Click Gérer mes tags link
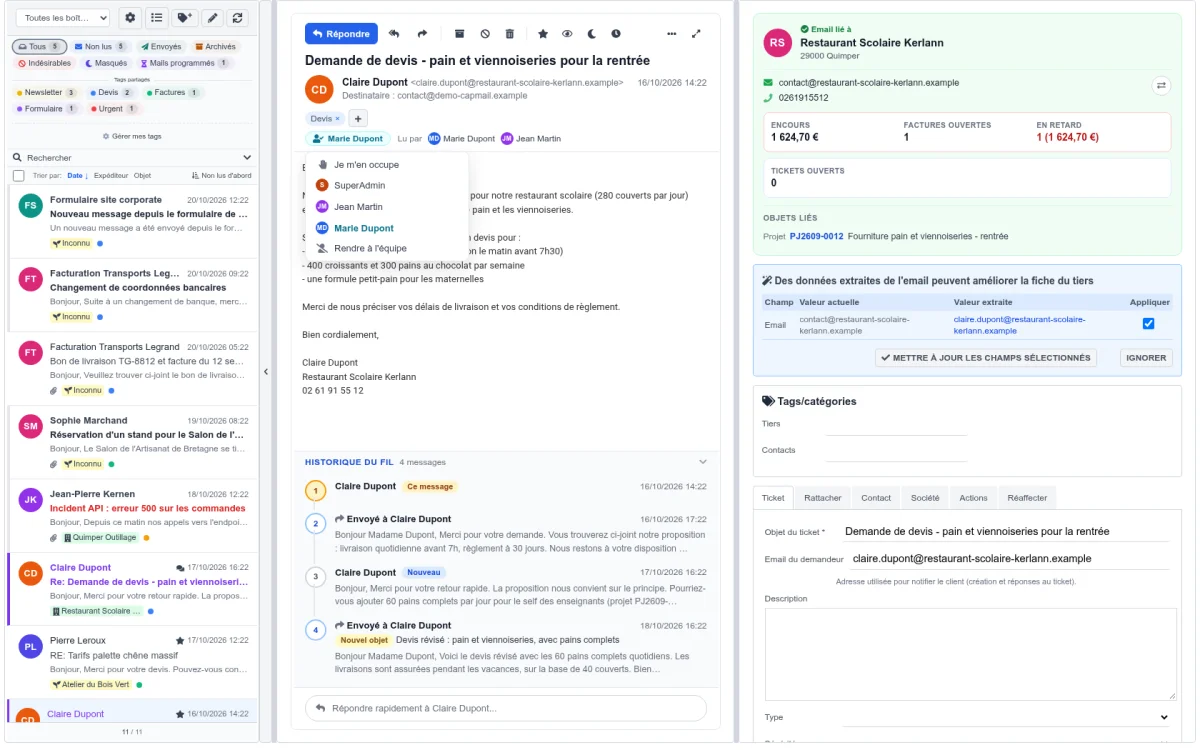1200x750 pixels. pyautogui.click(x=132, y=136)
